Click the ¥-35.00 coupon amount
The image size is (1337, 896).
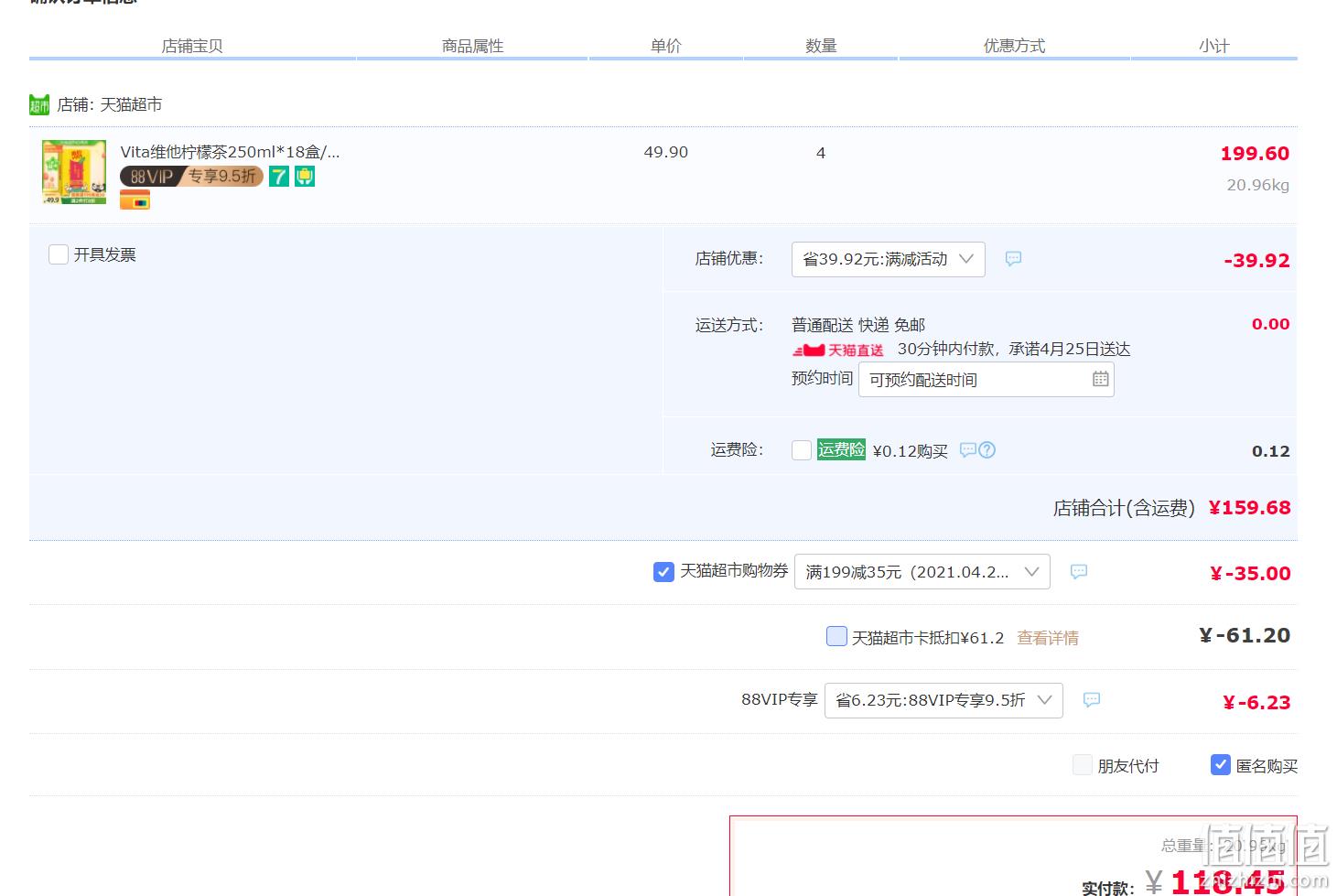click(x=1250, y=574)
